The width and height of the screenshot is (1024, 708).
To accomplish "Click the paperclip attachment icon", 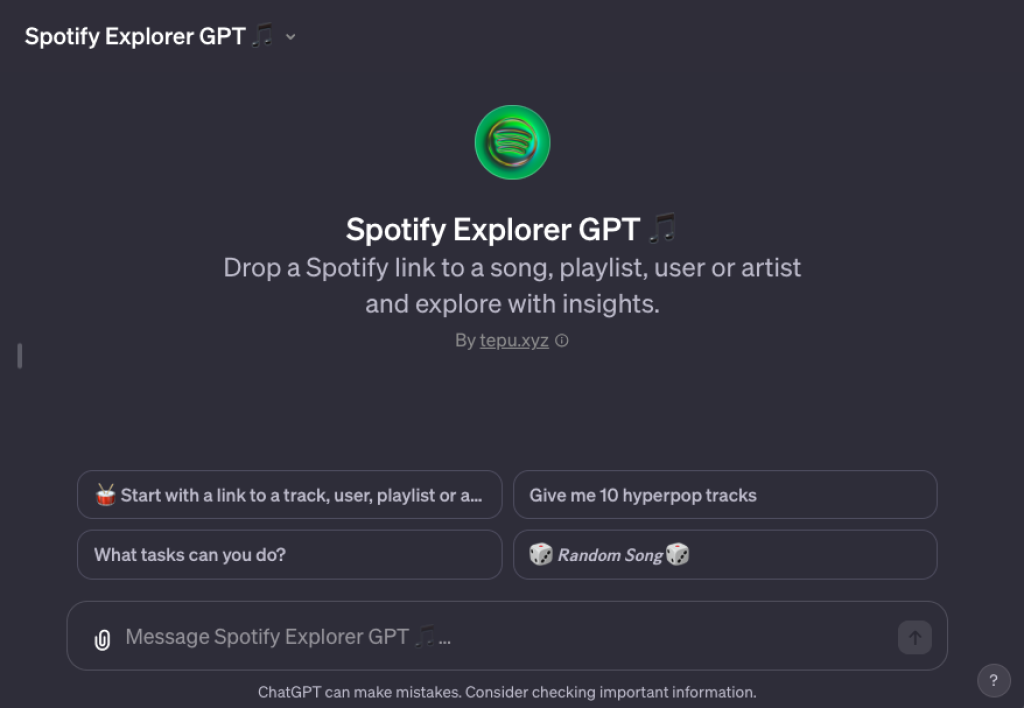I will coord(101,635).
